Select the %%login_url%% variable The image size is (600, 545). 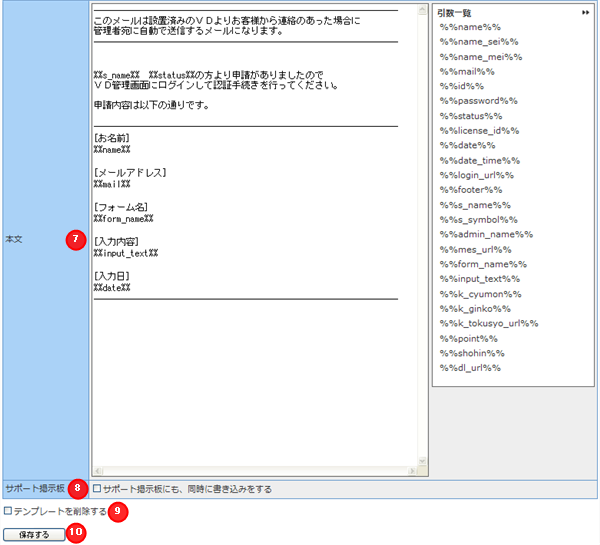coord(476,175)
